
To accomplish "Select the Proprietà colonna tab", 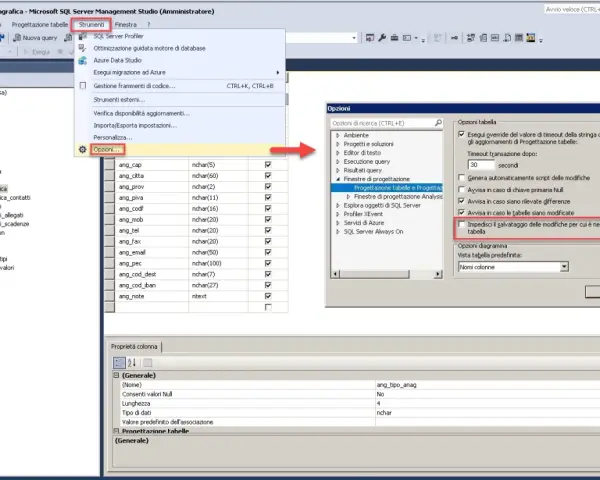I will (x=134, y=346).
